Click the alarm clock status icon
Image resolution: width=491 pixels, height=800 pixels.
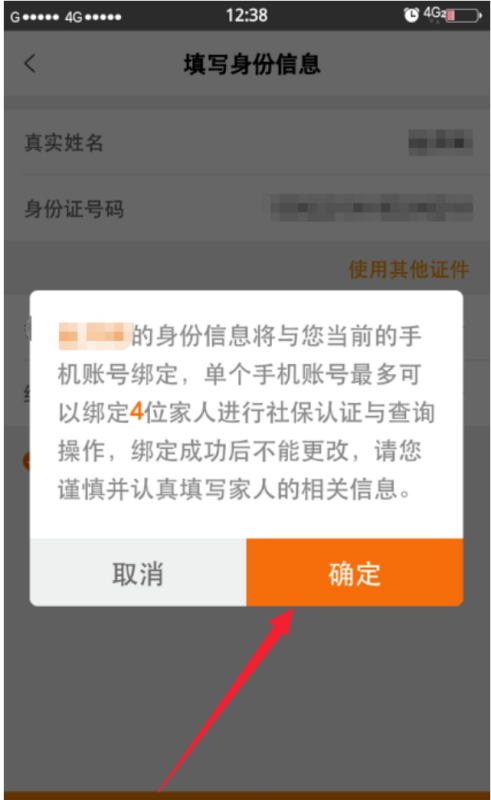[411, 15]
